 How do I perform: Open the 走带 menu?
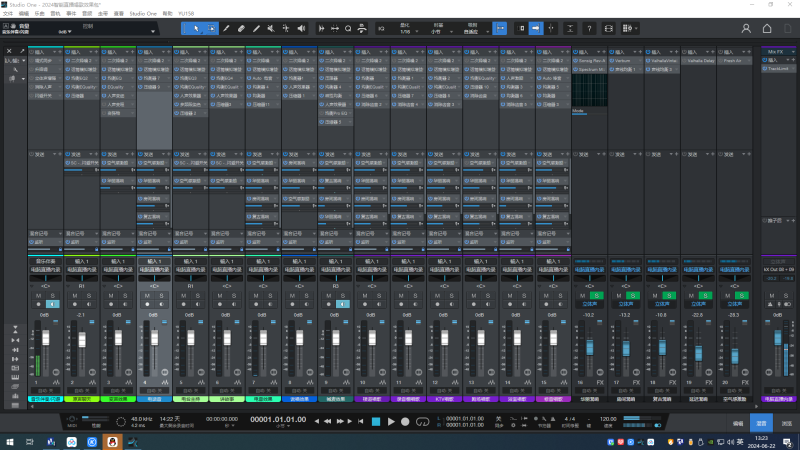point(103,14)
